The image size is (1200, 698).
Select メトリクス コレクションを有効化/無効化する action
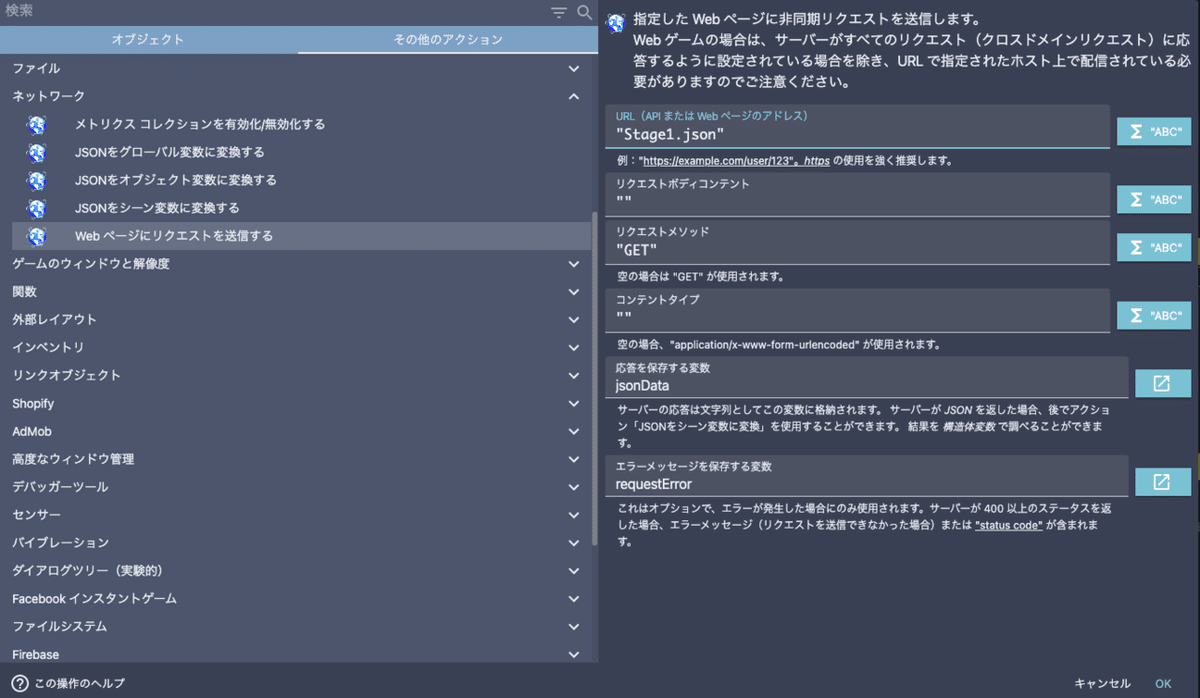(x=301, y=125)
